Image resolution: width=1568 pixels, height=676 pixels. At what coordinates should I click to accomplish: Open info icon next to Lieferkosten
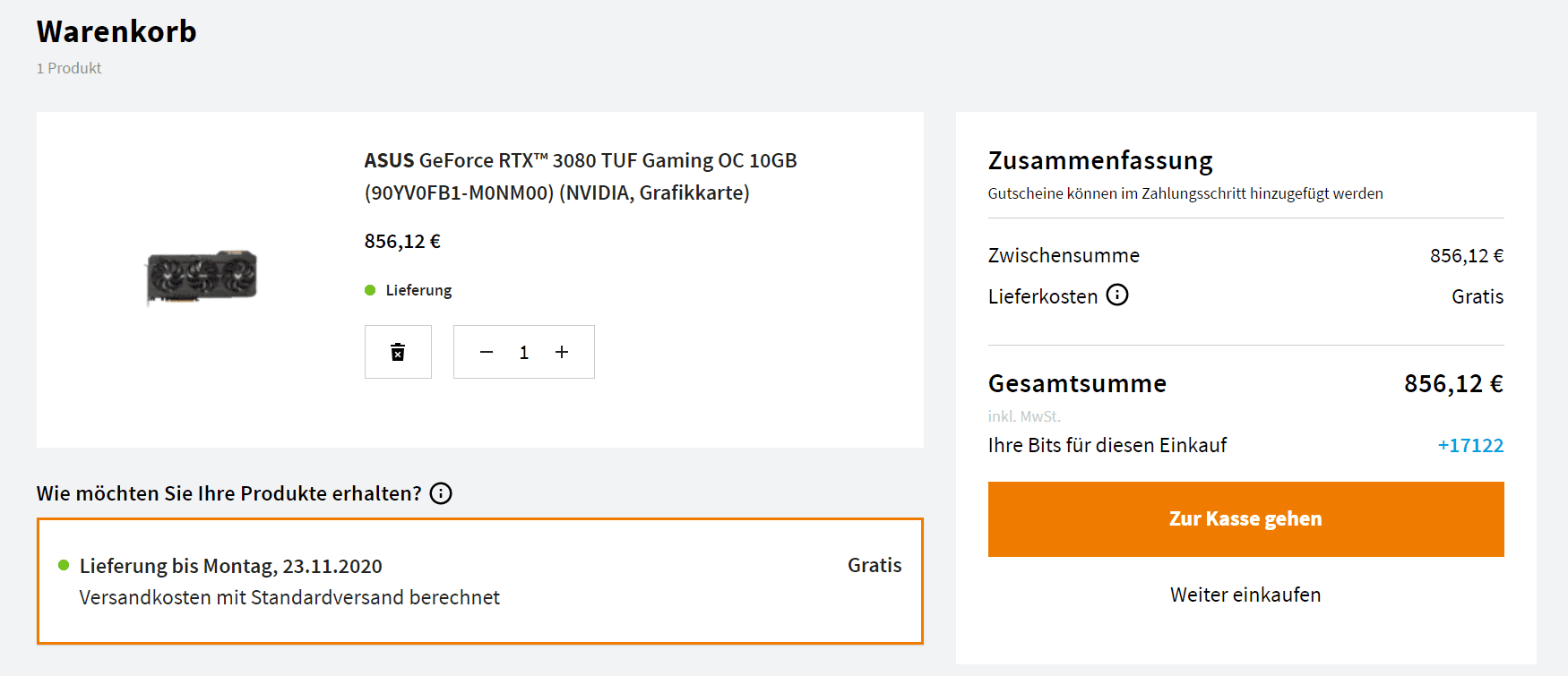pyautogui.click(x=1117, y=295)
